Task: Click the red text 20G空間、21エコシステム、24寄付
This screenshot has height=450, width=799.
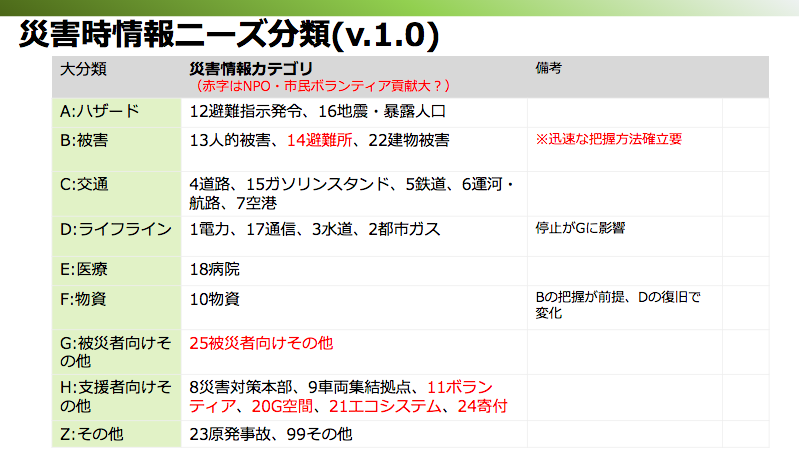Action: tap(380, 406)
